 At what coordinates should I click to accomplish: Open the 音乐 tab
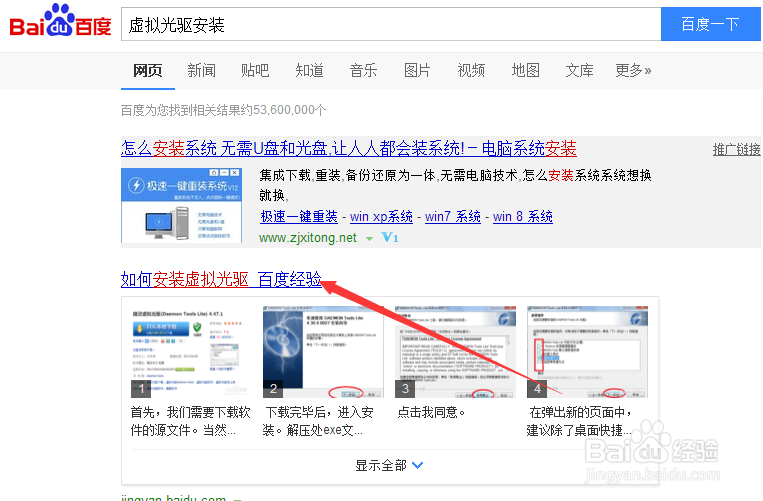(363, 71)
